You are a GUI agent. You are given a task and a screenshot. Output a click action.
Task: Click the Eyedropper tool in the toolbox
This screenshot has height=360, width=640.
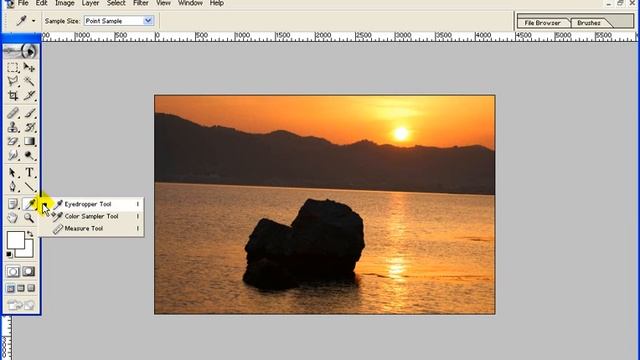pos(29,204)
